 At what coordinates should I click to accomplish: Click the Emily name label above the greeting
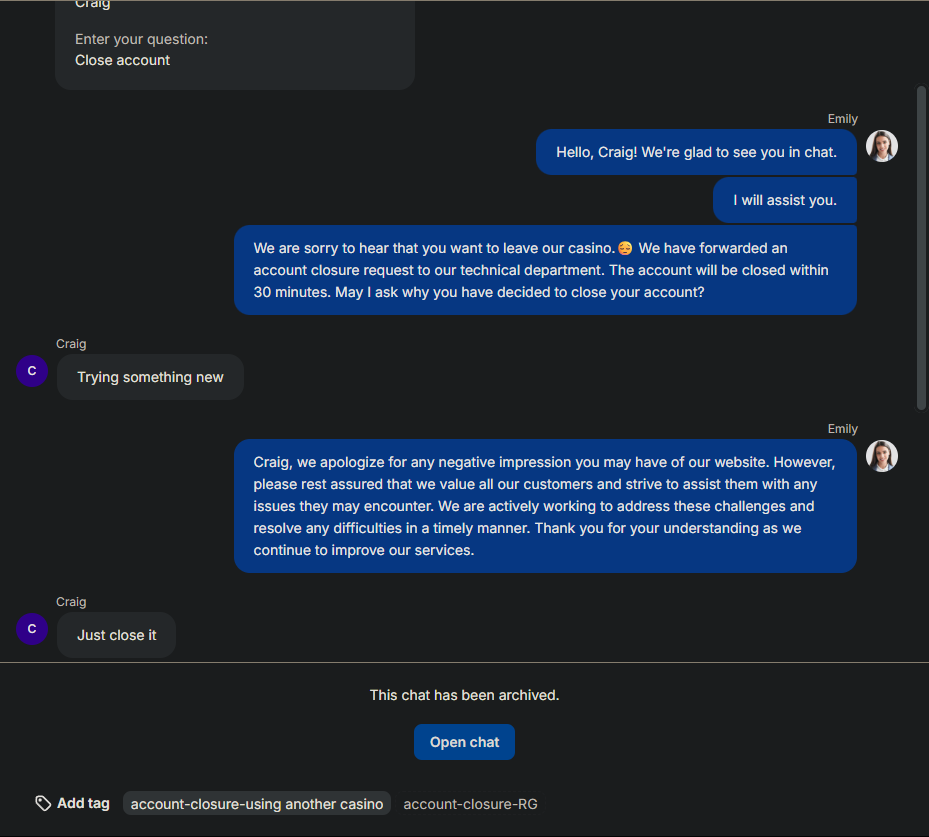click(842, 119)
